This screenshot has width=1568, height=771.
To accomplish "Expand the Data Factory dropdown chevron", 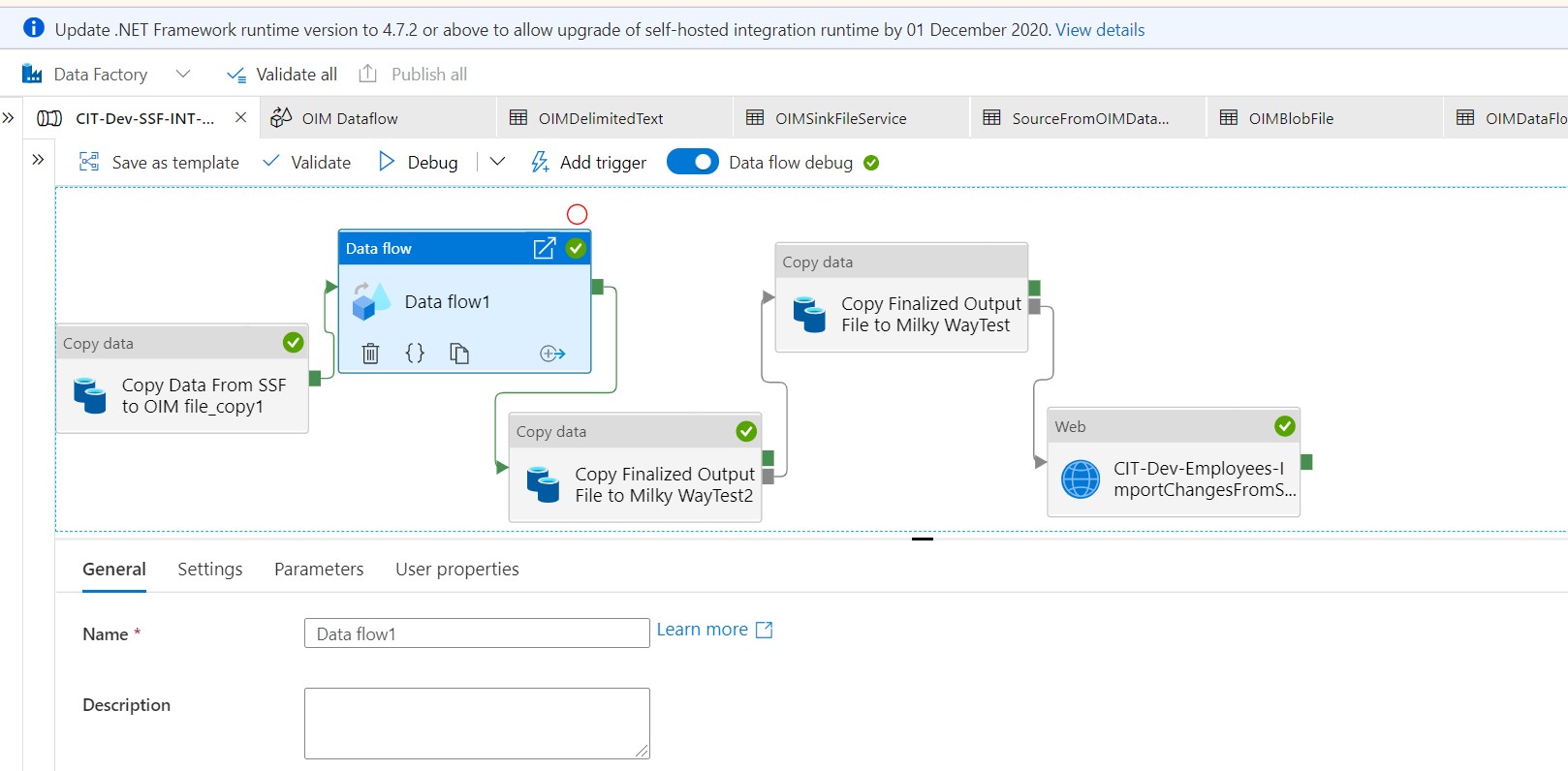I will pyautogui.click(x=183, y=74).
